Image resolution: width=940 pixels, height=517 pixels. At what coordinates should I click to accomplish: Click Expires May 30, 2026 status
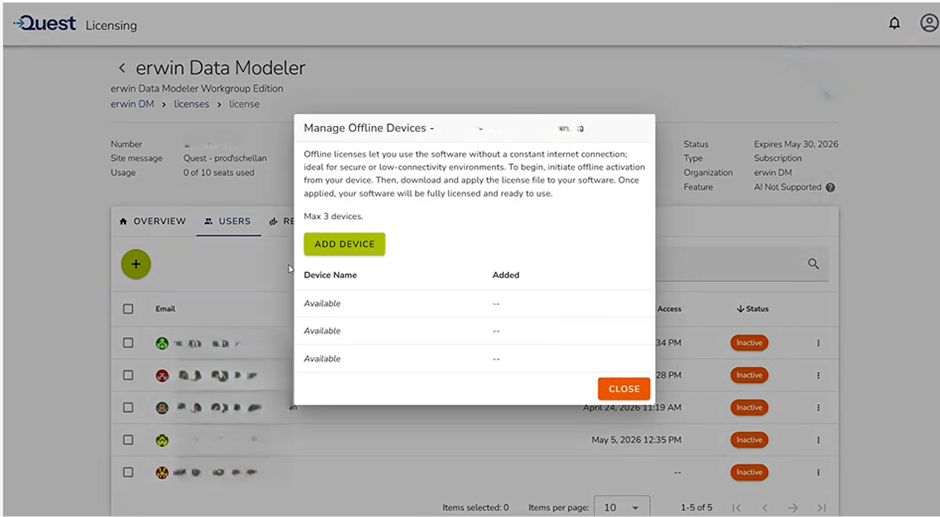pyautogui.click(x=796, y=144)
